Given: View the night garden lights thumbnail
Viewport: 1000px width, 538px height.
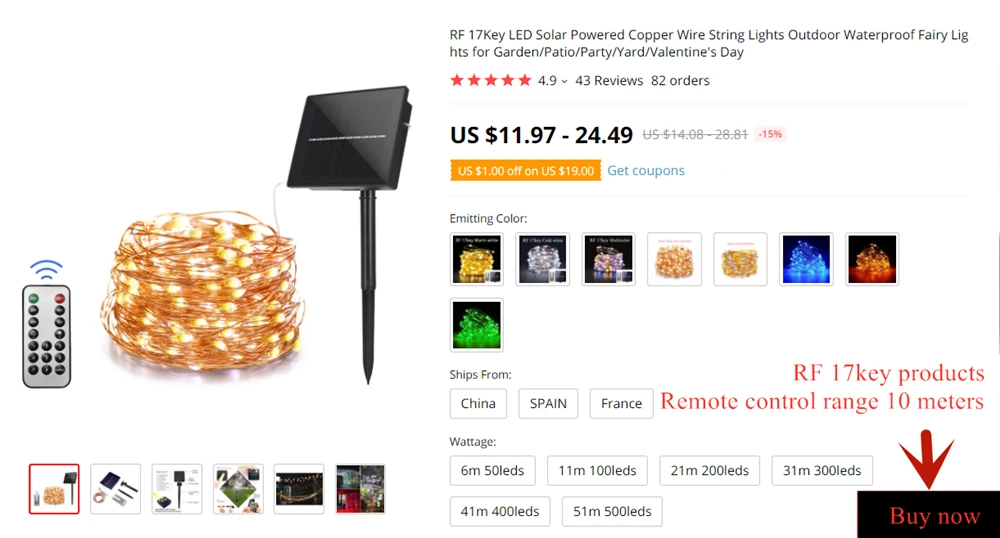Looking at the screenshot, I should 299,489.
